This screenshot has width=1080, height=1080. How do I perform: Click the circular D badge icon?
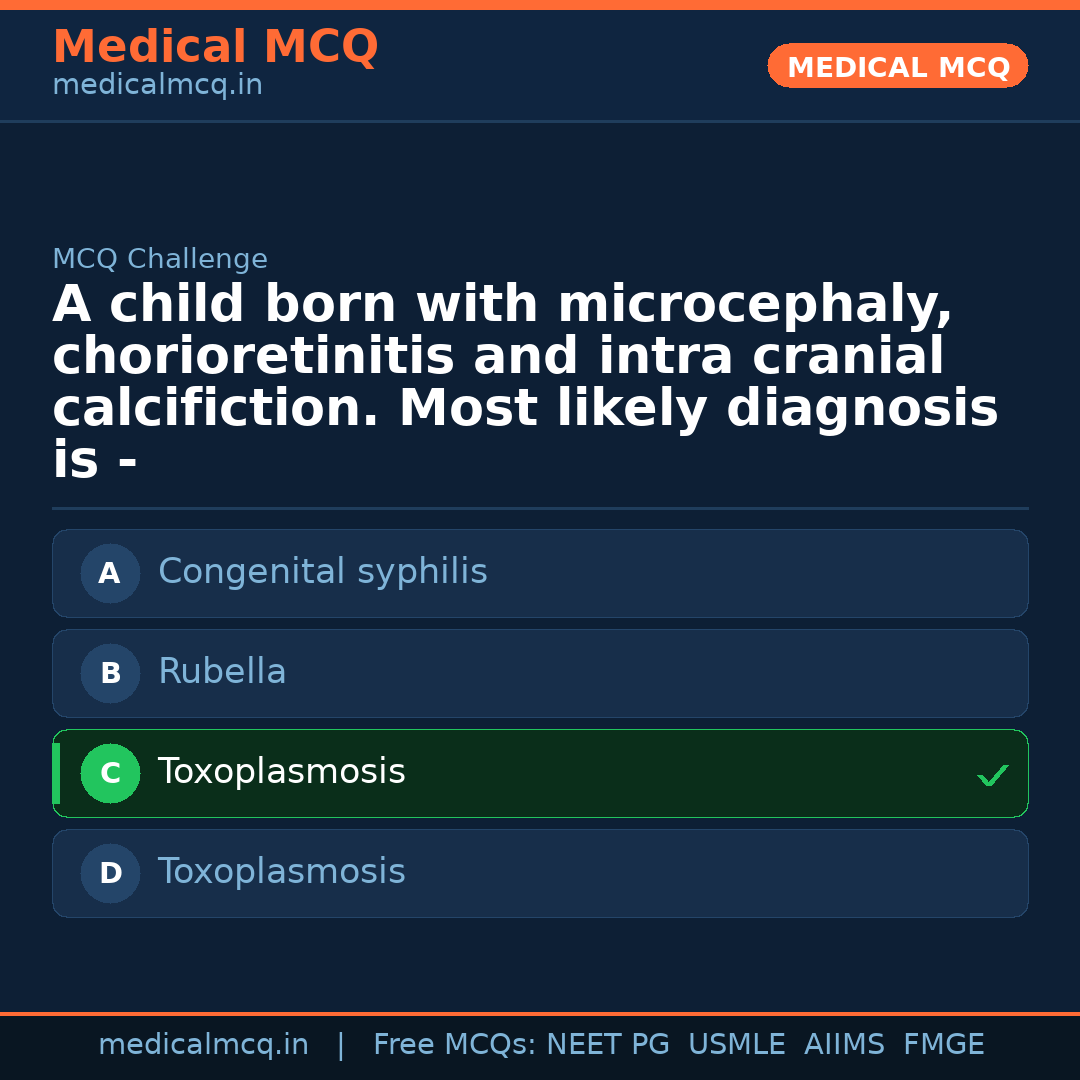[110, 873]
